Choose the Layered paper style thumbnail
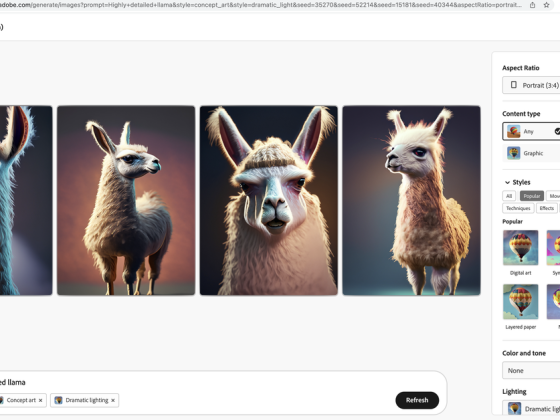 point(520,302)
